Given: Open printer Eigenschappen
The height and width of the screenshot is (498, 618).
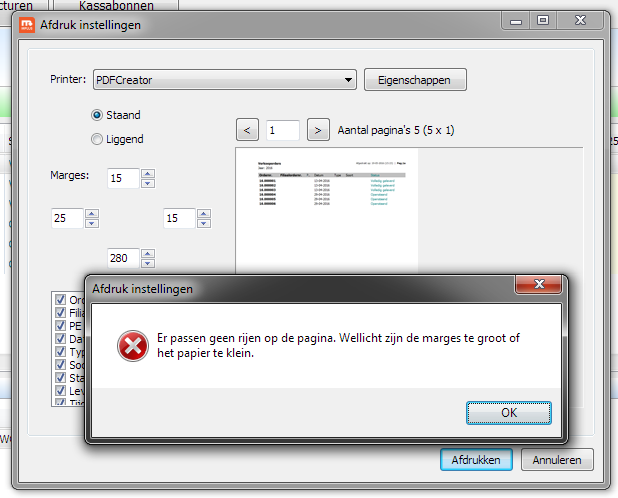Looking at the screenshot, I should (x=415, y=80).
